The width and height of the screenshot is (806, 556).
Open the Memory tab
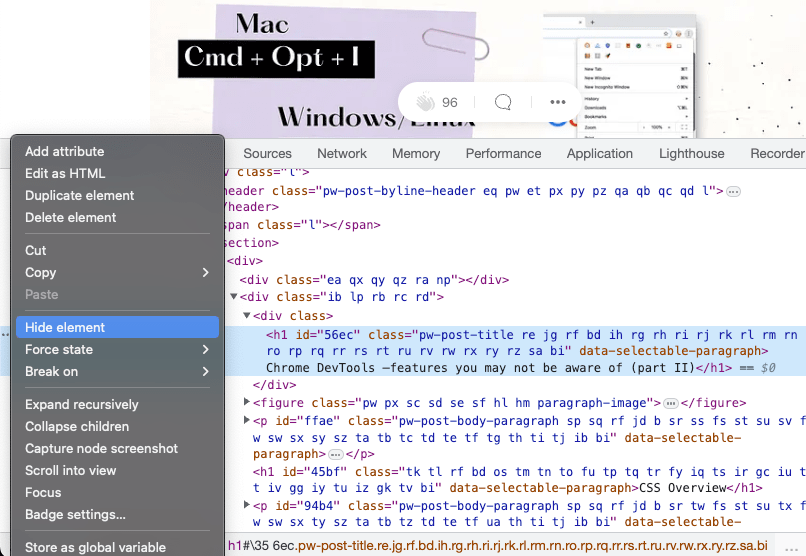[x=416, y=154]
